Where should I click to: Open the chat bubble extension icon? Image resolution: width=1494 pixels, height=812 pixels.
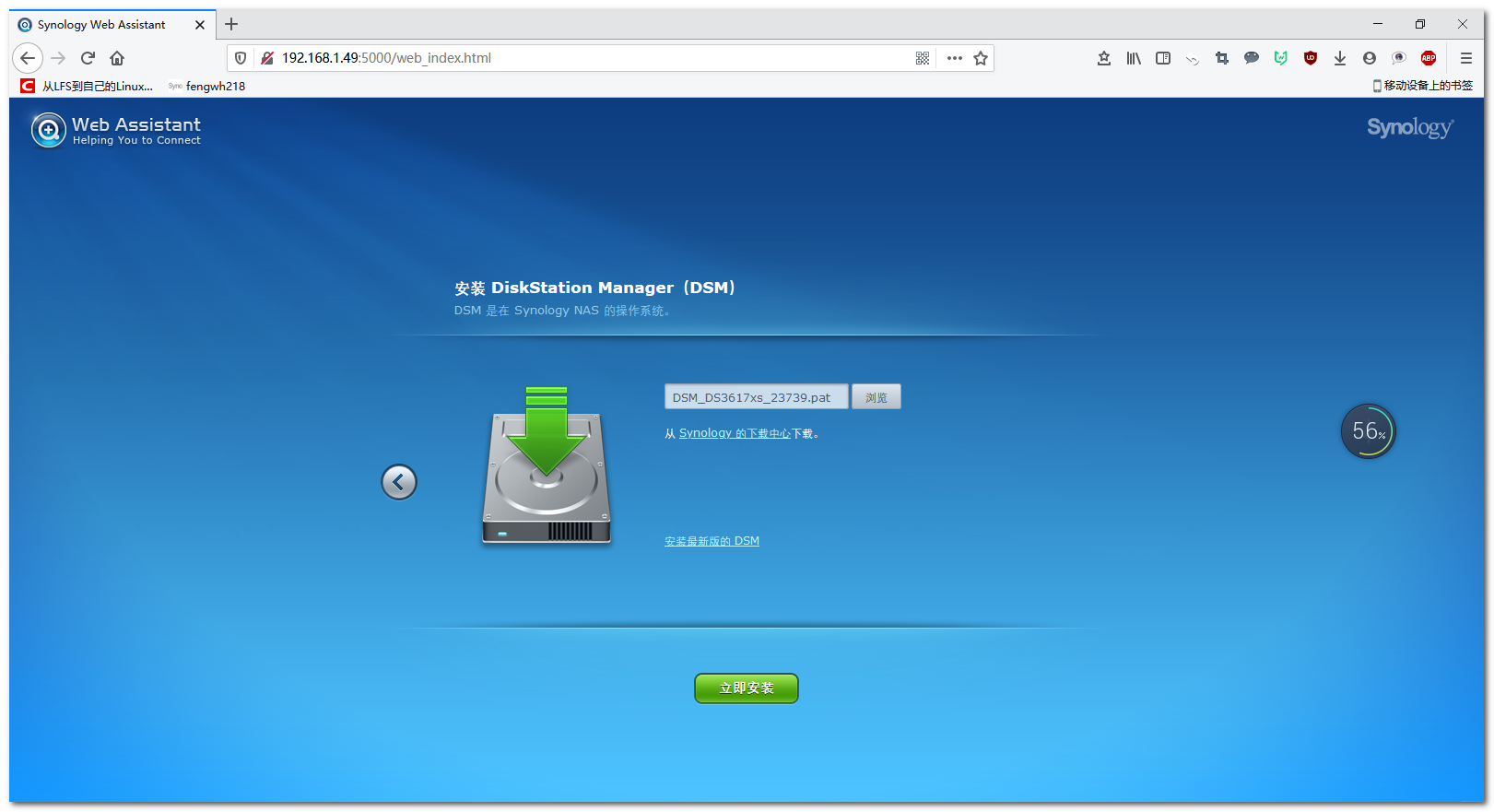click(x=1252, y=58)
